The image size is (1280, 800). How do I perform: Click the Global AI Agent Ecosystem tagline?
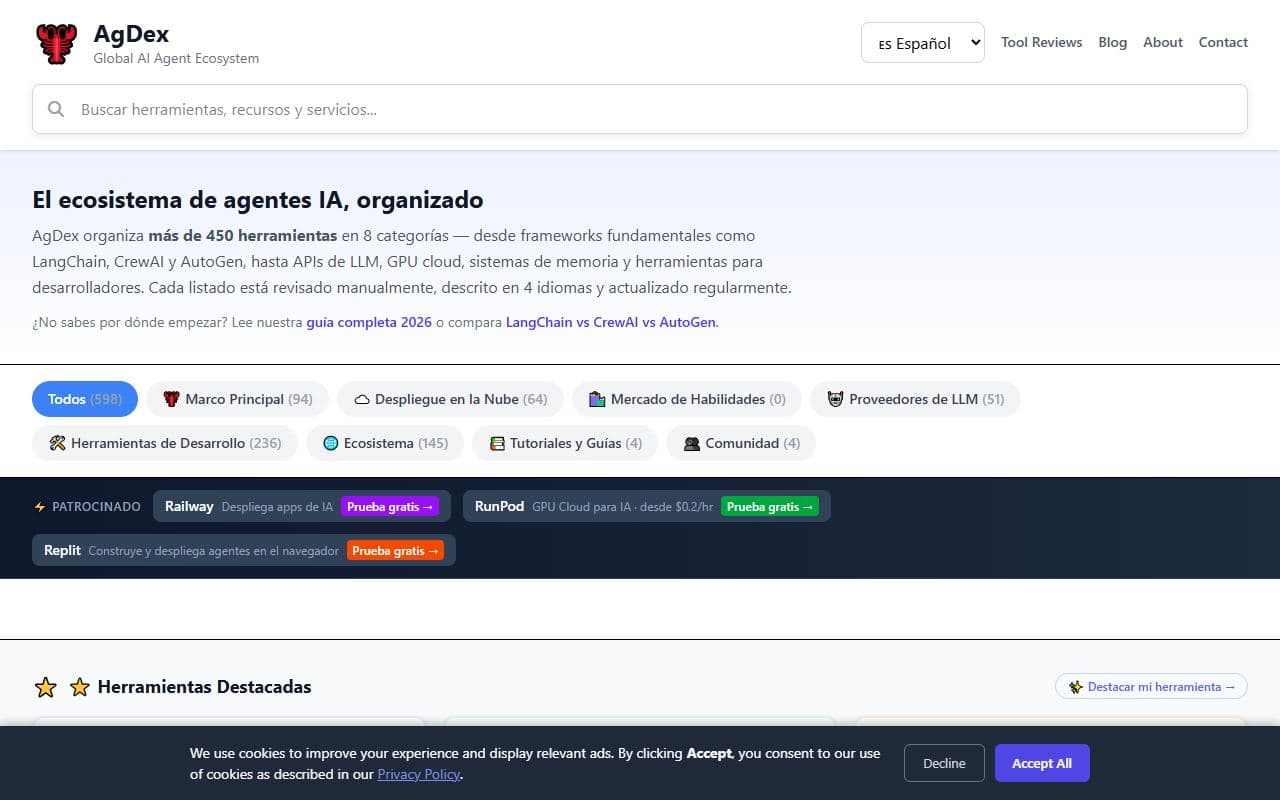[x=176, y=58]
